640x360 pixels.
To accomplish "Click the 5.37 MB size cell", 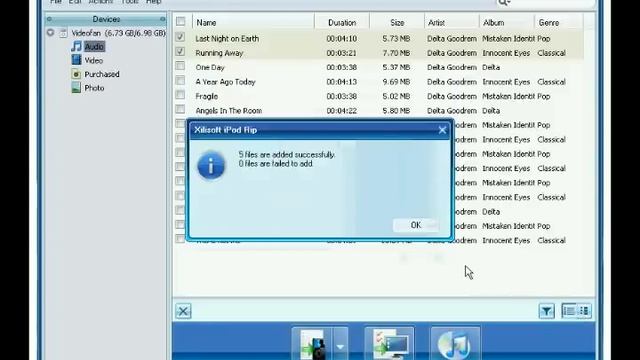I will pos(396,67).
